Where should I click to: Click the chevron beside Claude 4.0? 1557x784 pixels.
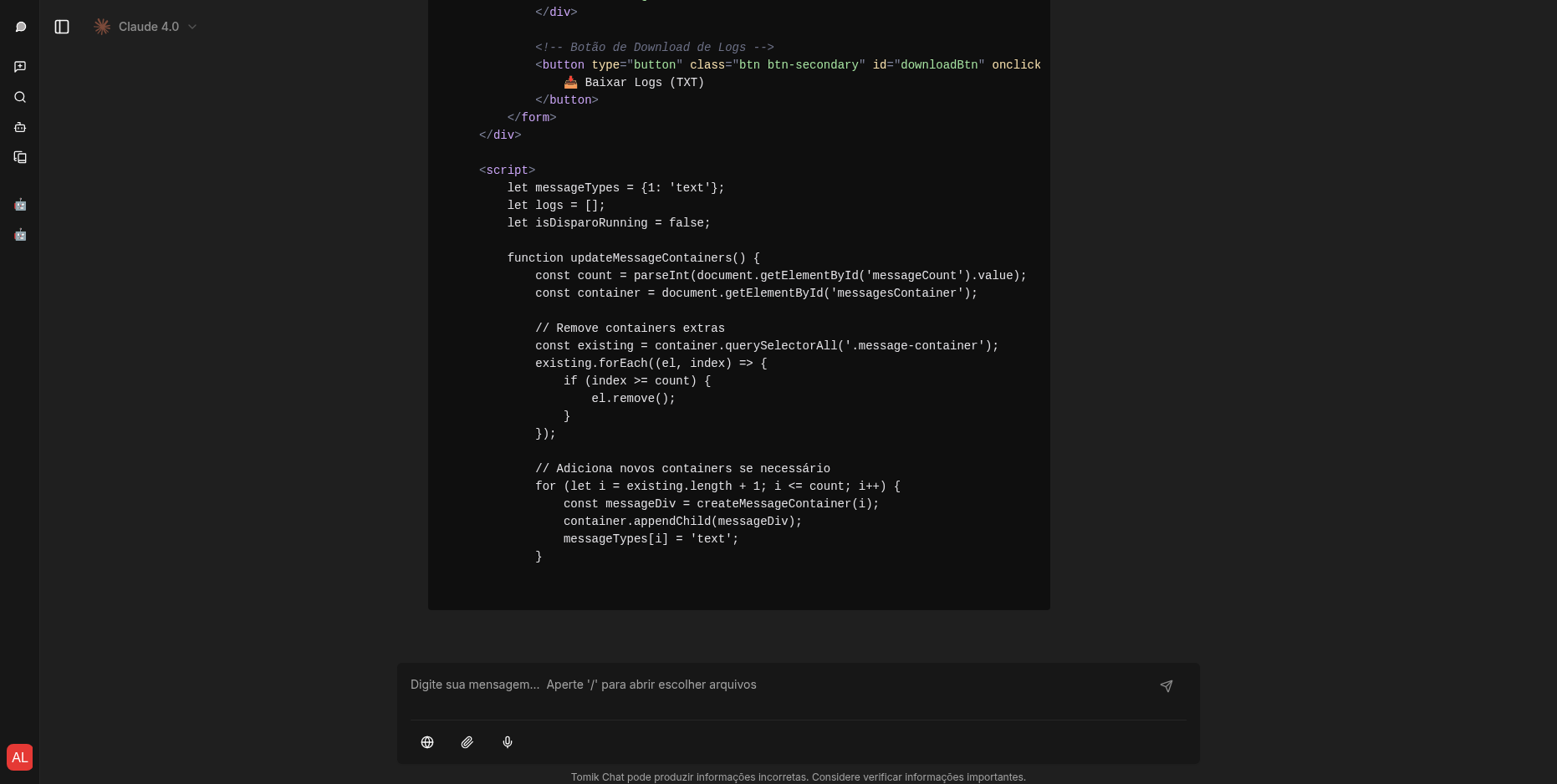[192, 27]
